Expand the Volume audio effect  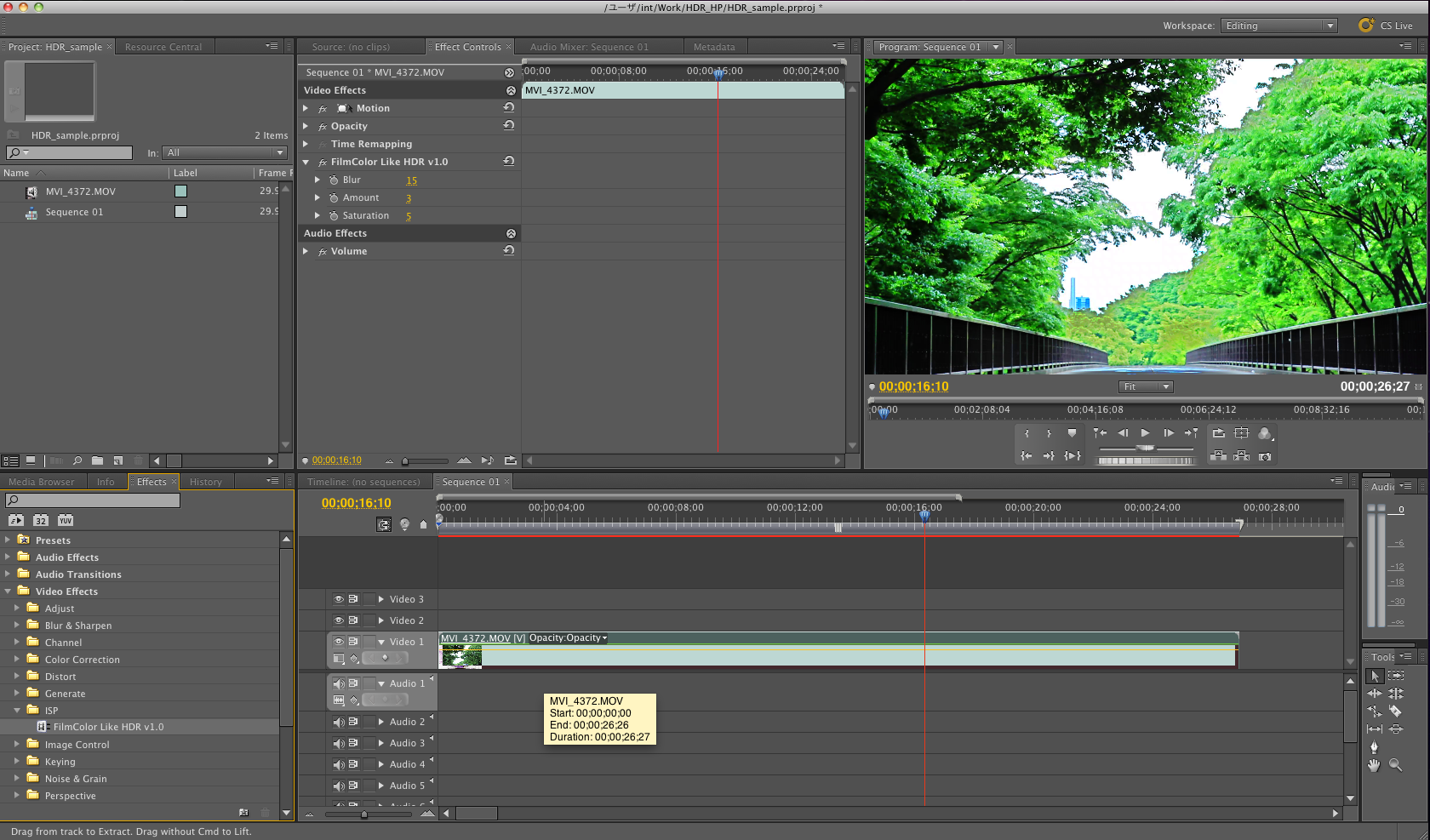coord(306,251)
